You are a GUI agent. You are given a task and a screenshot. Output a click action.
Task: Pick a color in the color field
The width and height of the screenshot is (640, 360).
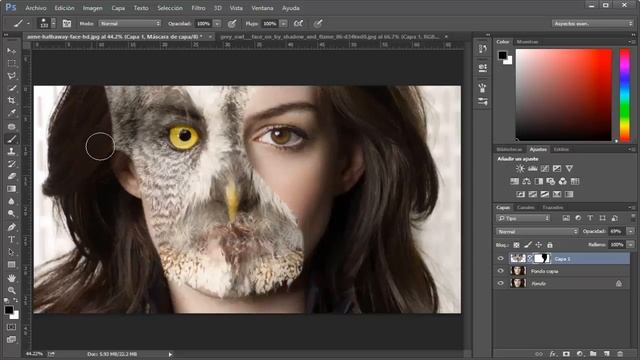[x=564, y=95]
